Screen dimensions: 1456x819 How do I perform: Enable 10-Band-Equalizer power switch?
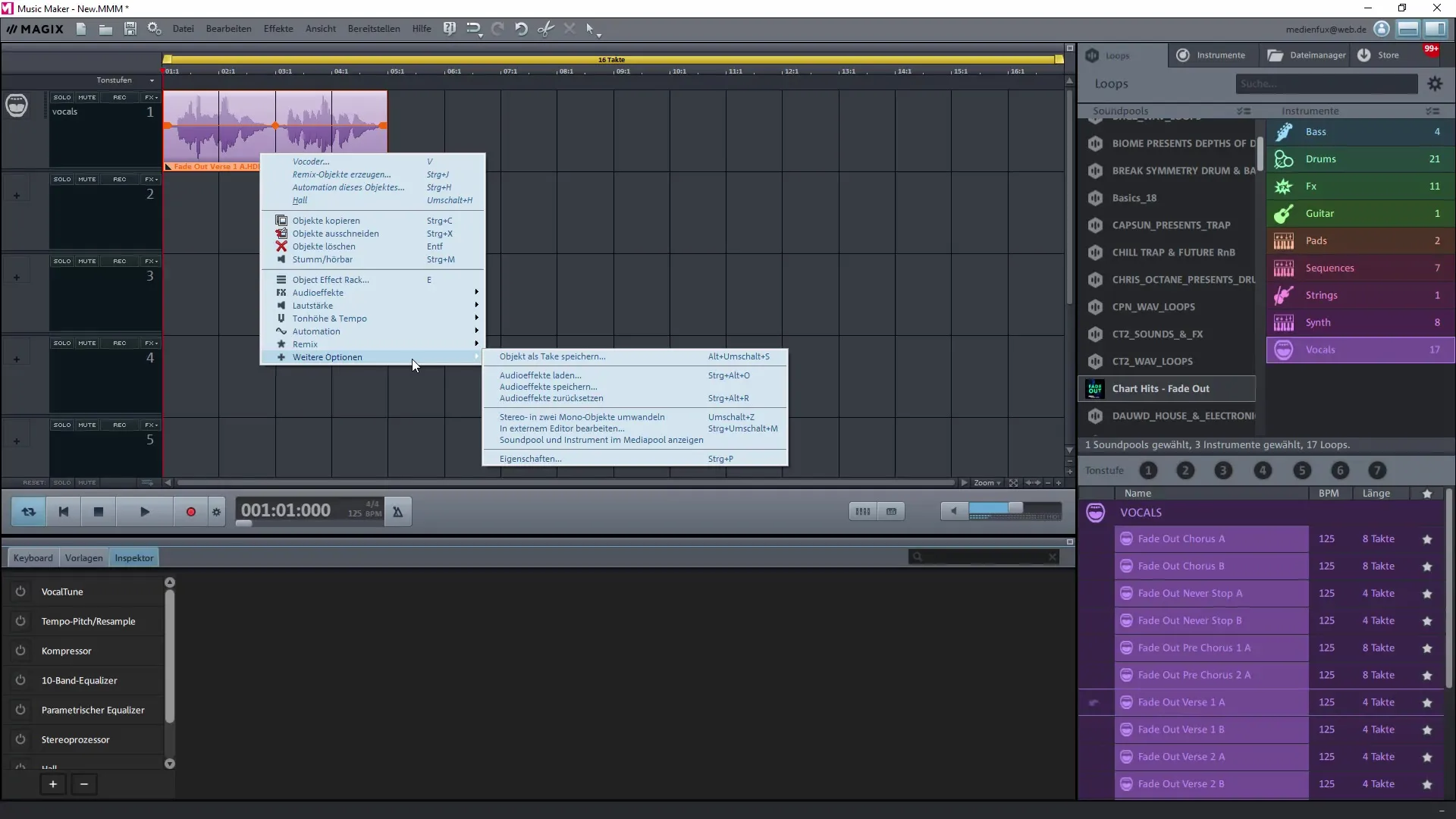coord(20,680)
